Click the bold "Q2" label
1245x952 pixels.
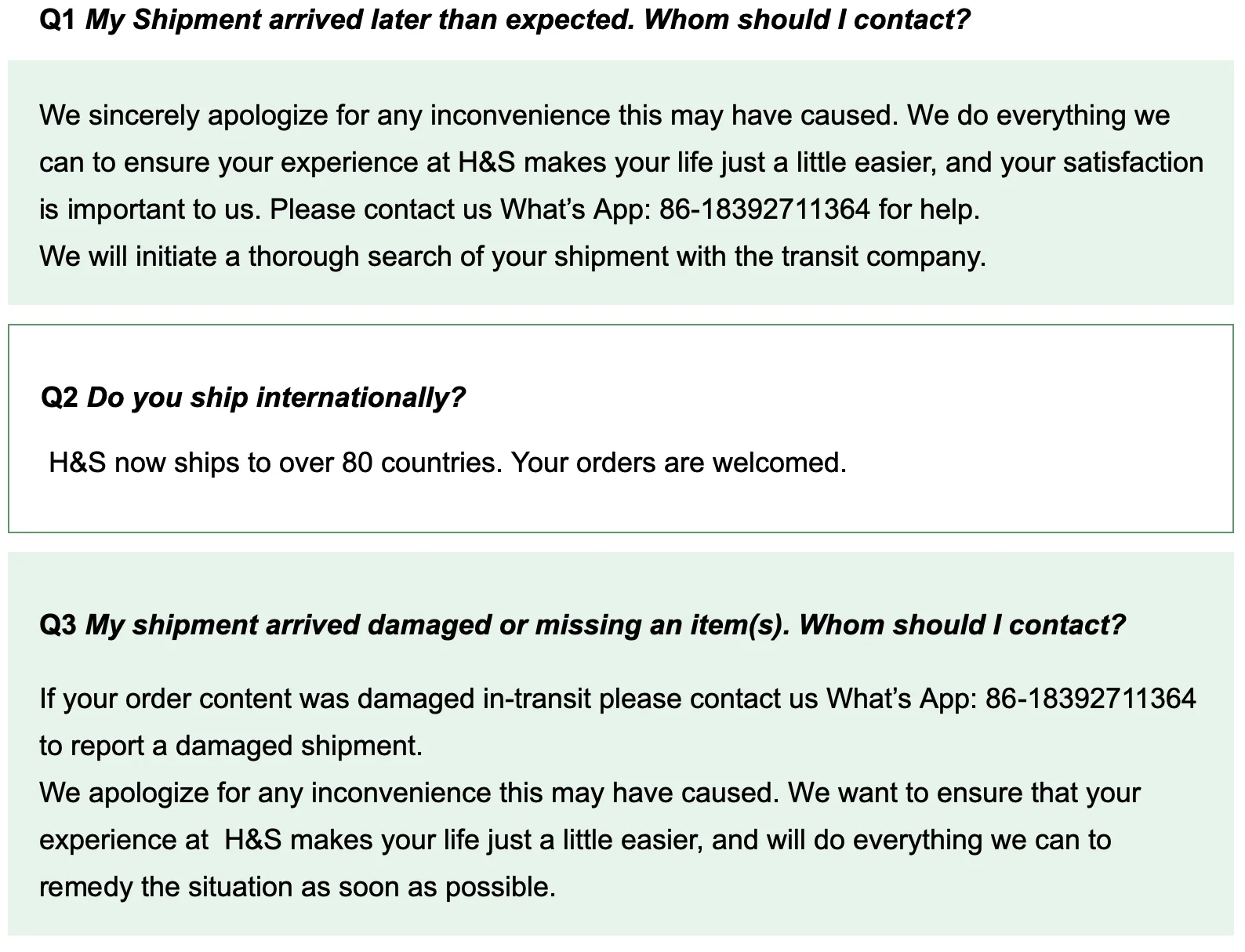click(x=60, y=398)
